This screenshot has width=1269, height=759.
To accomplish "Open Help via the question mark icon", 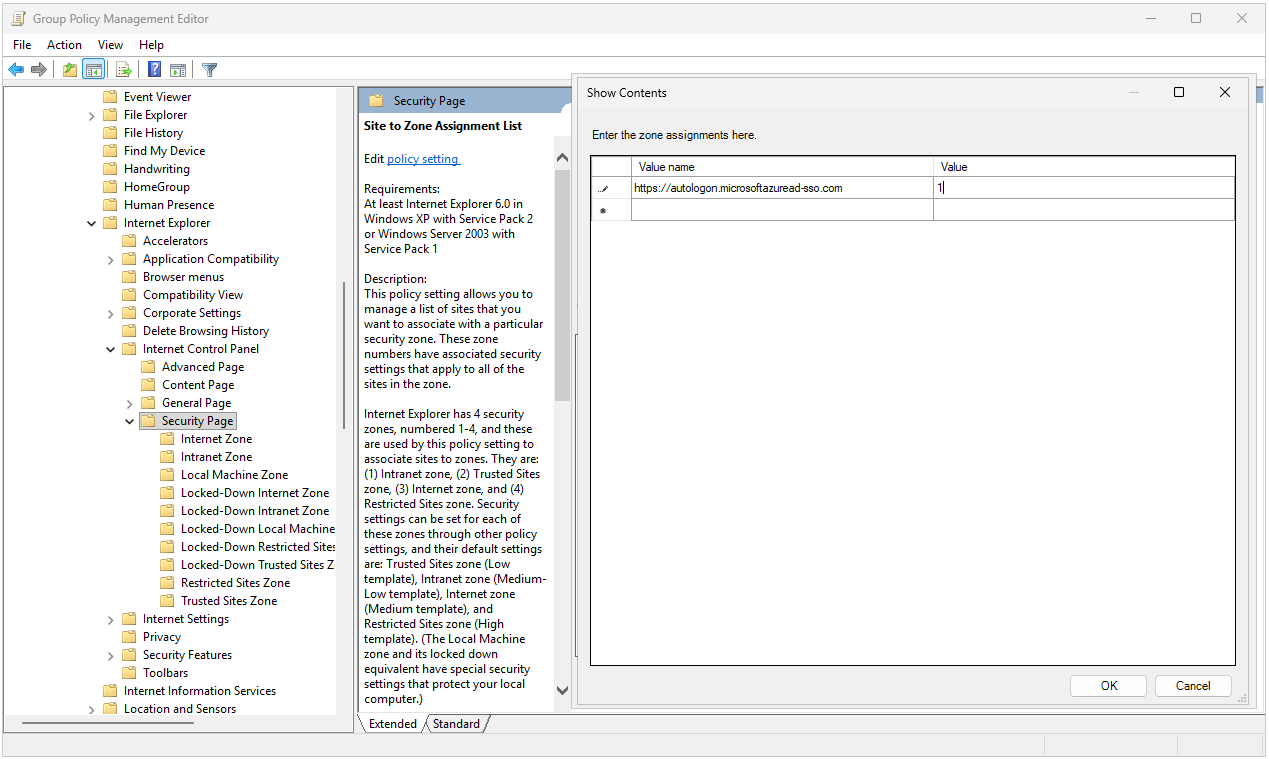I will click(155, 69).
